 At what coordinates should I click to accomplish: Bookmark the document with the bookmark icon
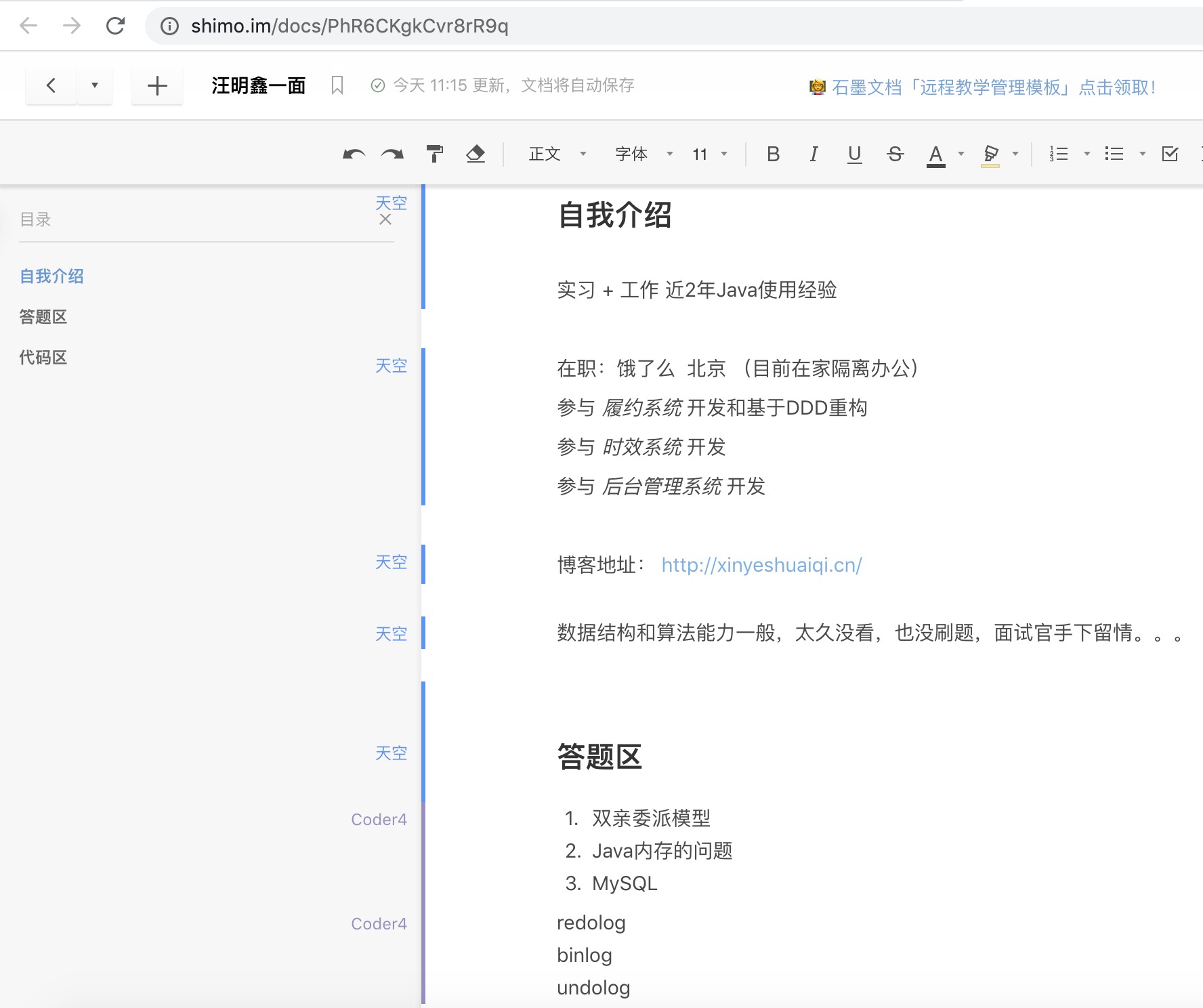click(x=337, y=85)
